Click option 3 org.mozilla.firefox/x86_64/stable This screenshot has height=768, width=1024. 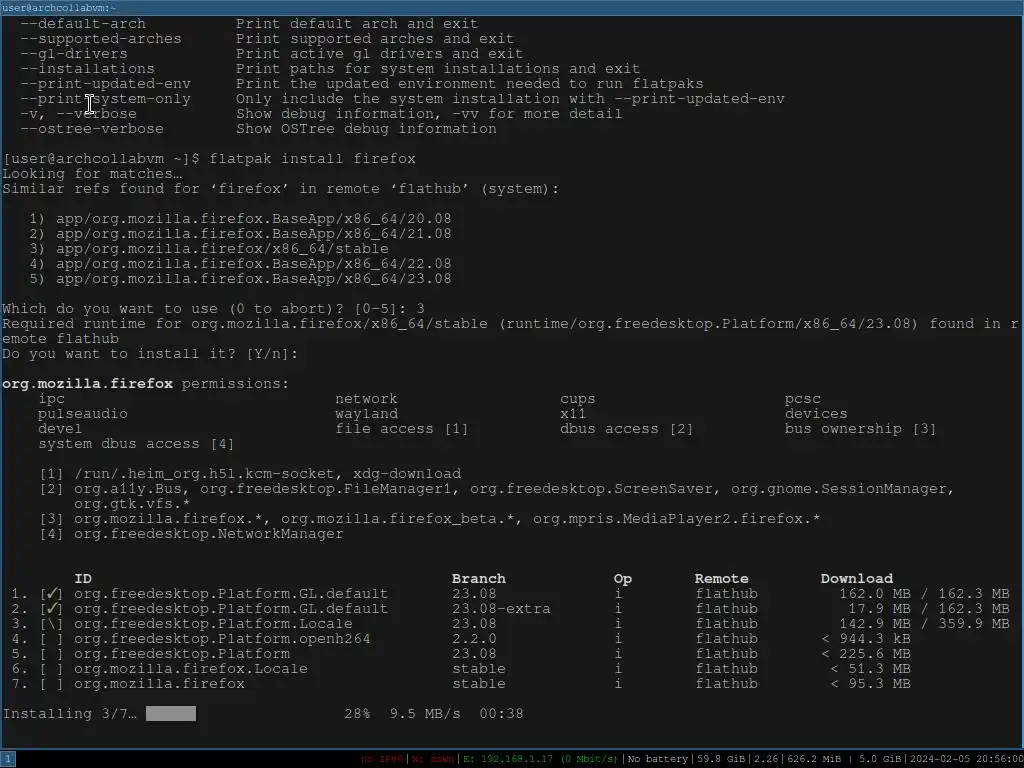click(x=208, y=249)
